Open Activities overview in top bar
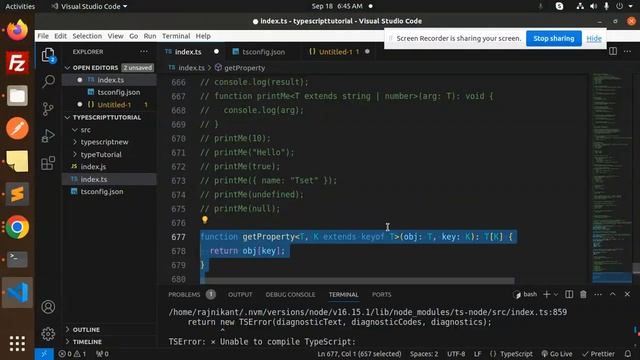 pyautogui.click(x=20, y=6)
